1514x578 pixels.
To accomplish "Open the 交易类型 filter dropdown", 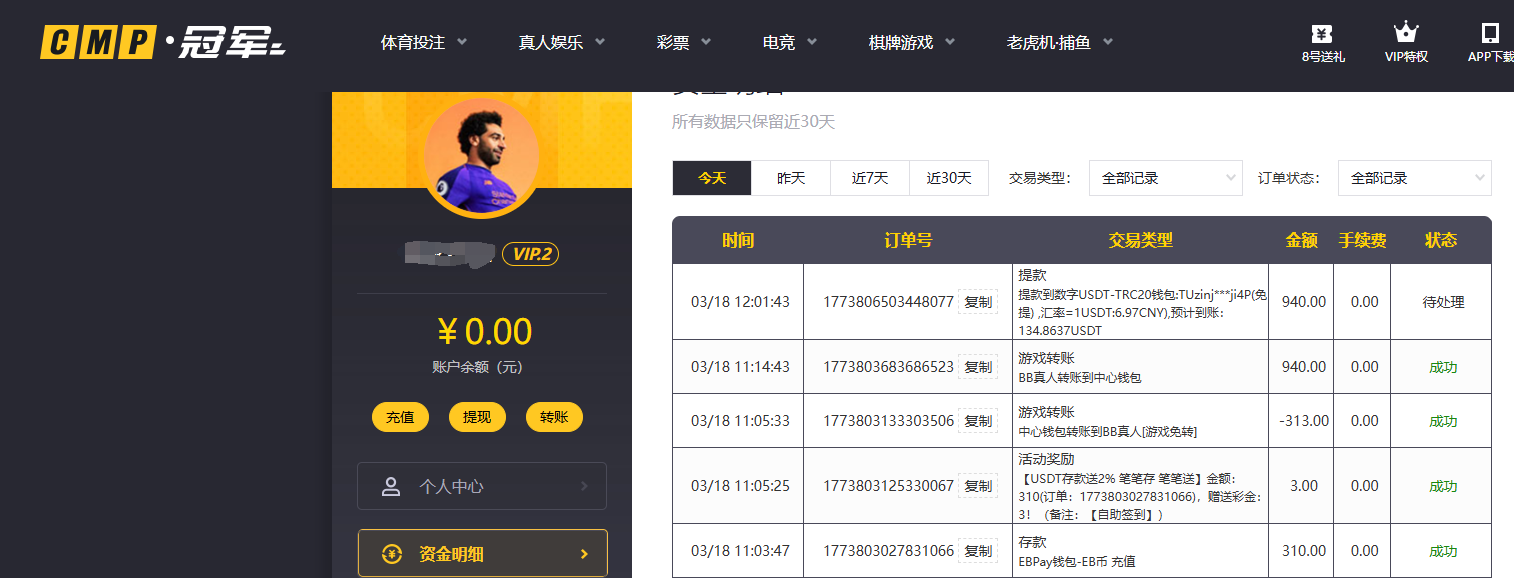I will point(1165,177).
